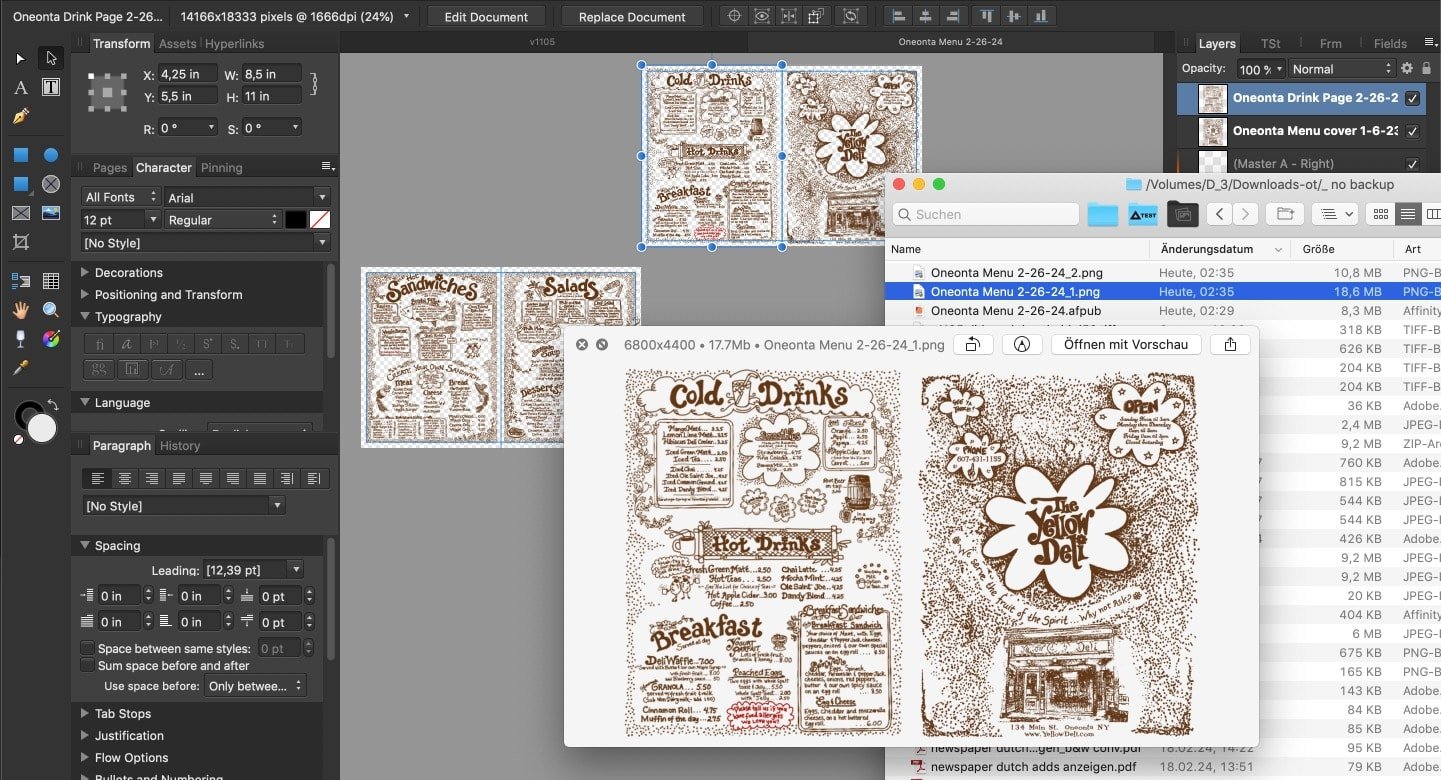The width and height of the screenshot is (1441, 780).
Task: Check Space between same styles
Action: click(x=88, y=649)
